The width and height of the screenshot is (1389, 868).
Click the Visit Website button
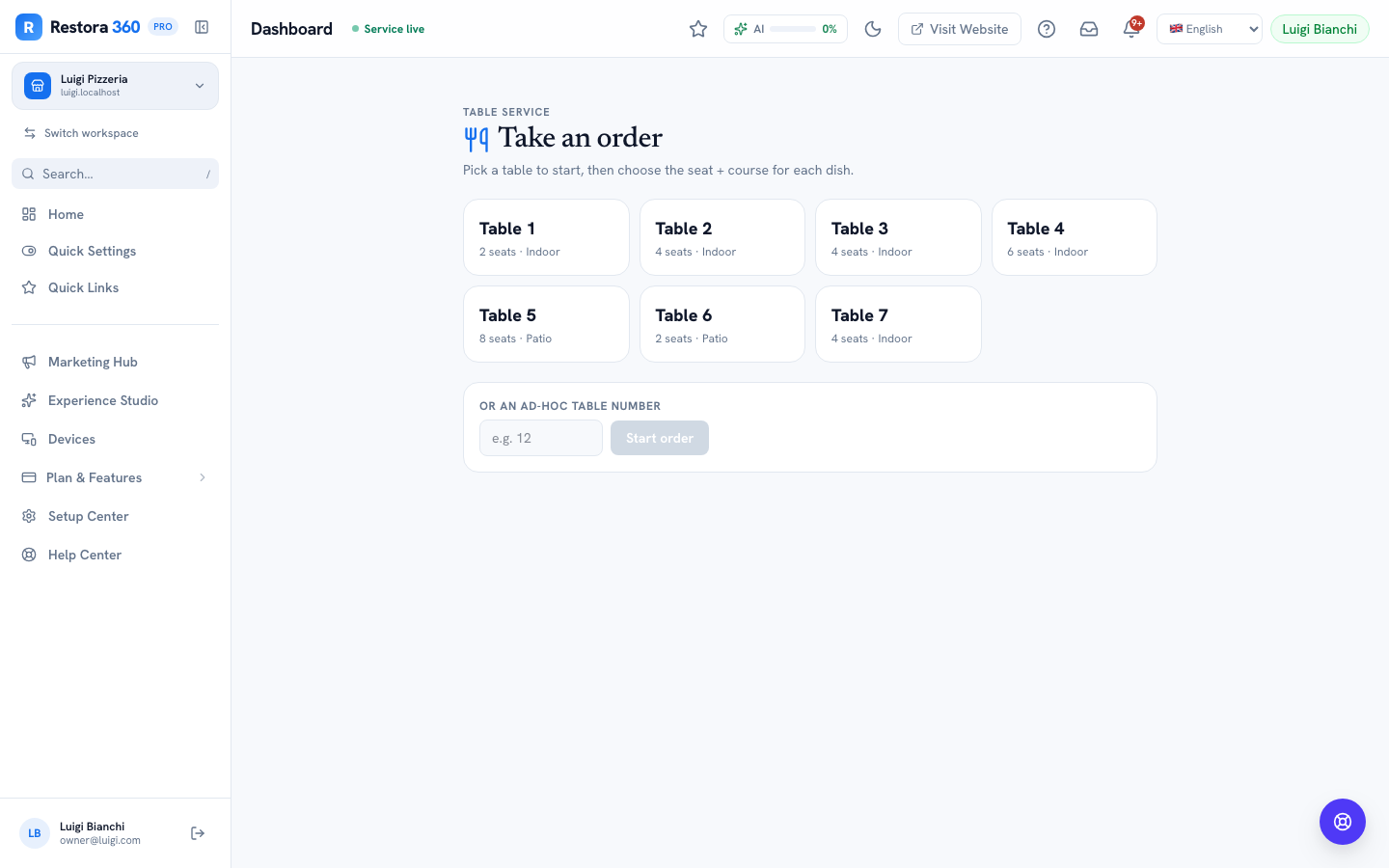coord(960,29)
